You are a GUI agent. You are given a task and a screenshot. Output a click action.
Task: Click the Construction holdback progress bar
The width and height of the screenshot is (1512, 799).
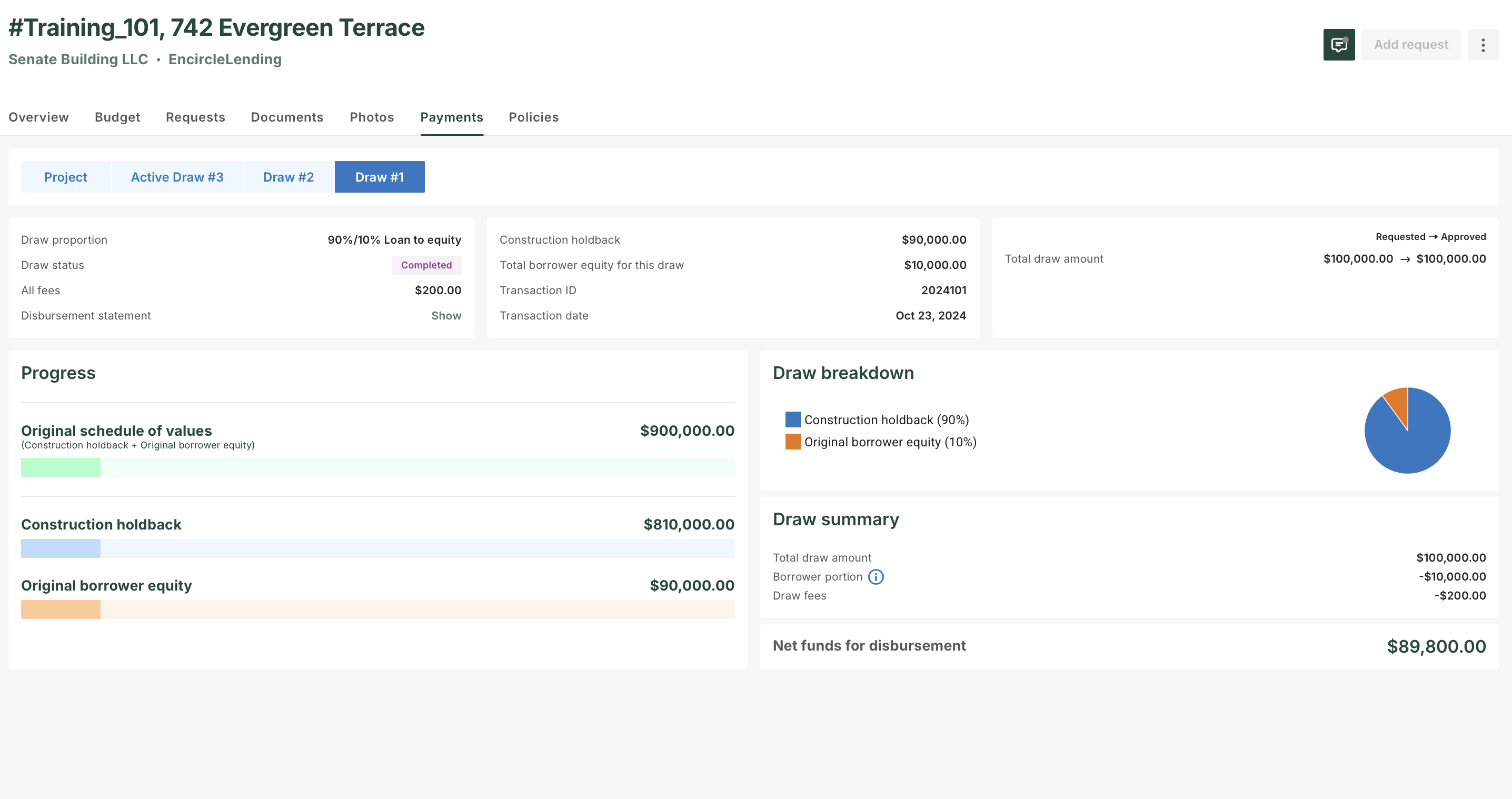[x=377, y=549]
